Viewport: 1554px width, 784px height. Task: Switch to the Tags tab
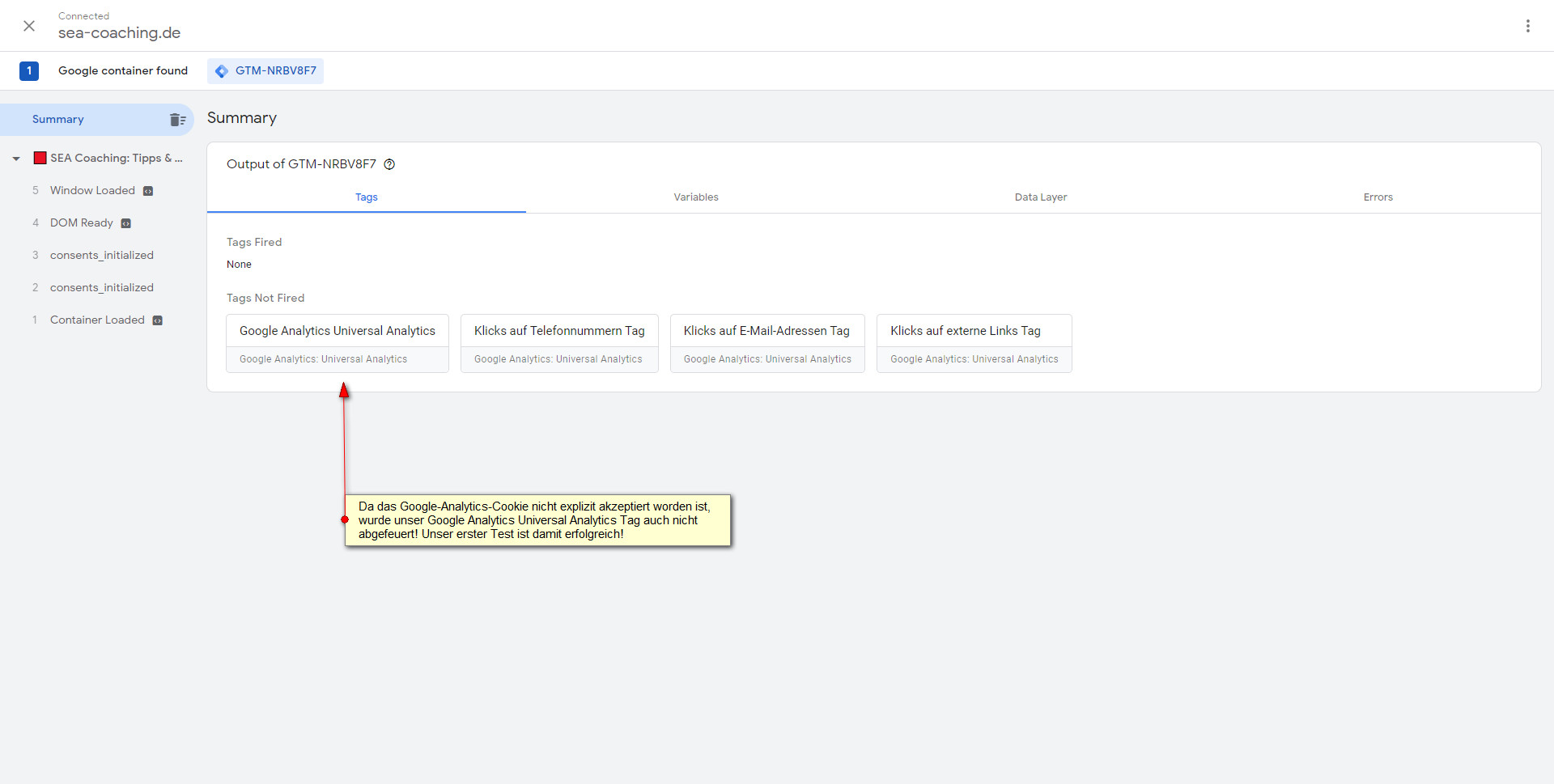[367, 197]
